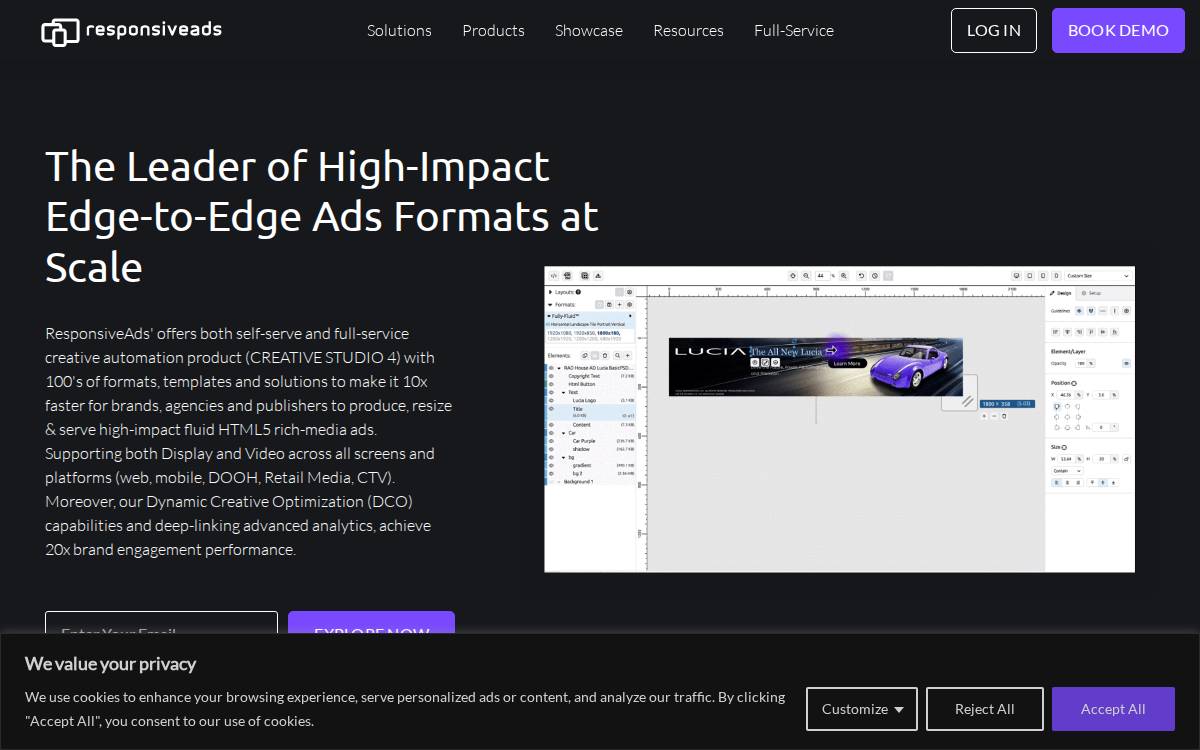Open the Products menu
Image resolution: width=1200 pixels, height=750 pixels.
[x=493, y=30]
